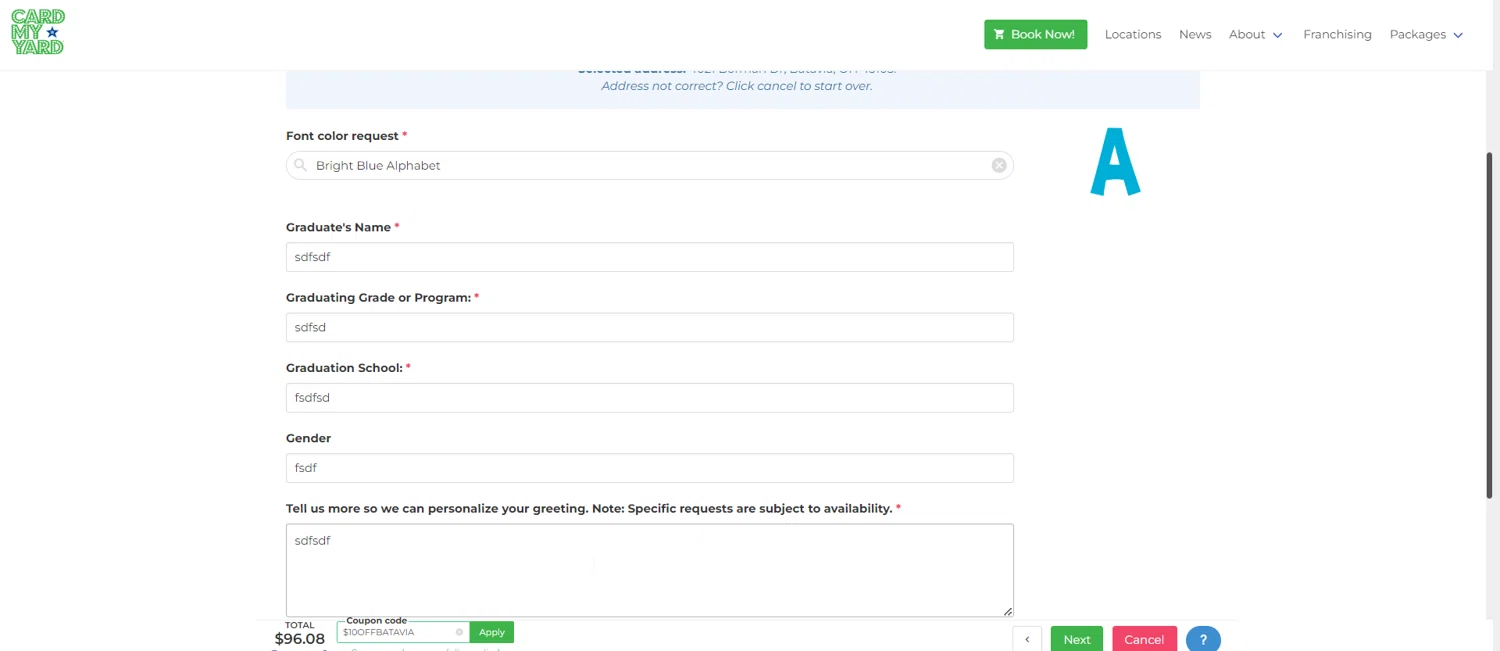Image resolution: width=1500 pixels, height=651 pixels.
Task: Open the Locations page
Action: click(x=1133, y=34)
